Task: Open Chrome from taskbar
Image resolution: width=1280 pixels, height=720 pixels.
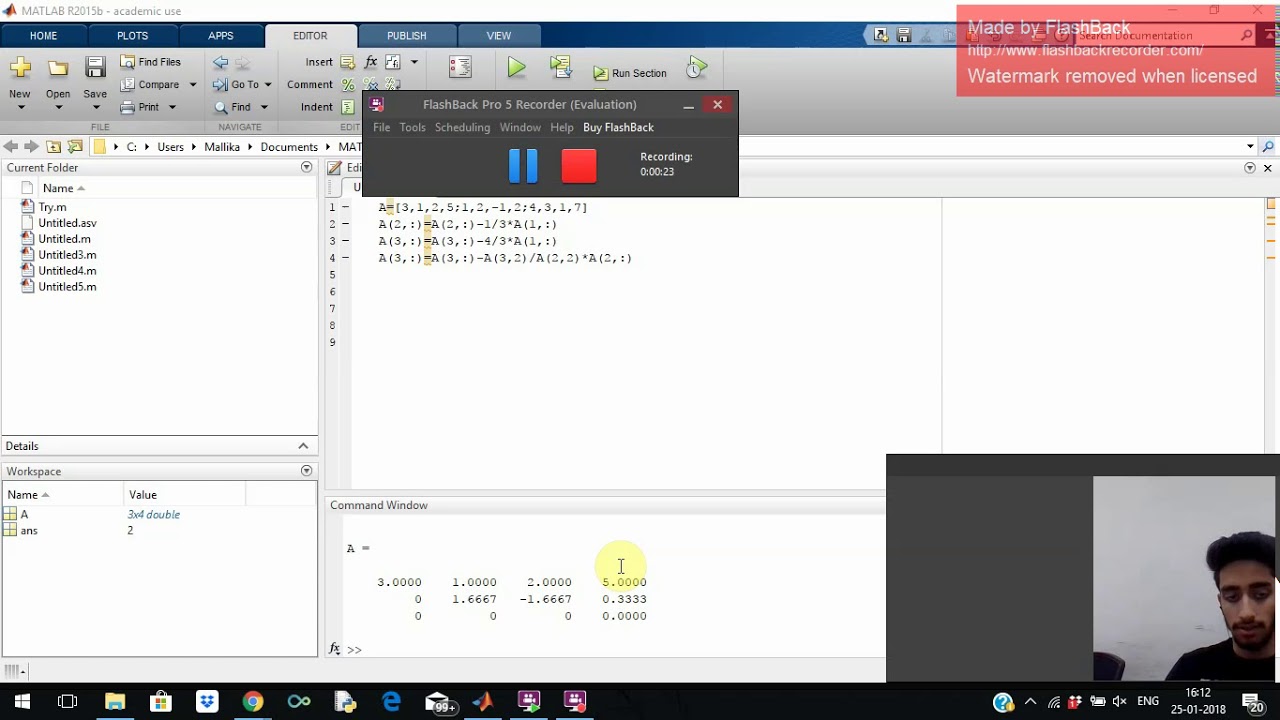Action: tap(253, 701)
